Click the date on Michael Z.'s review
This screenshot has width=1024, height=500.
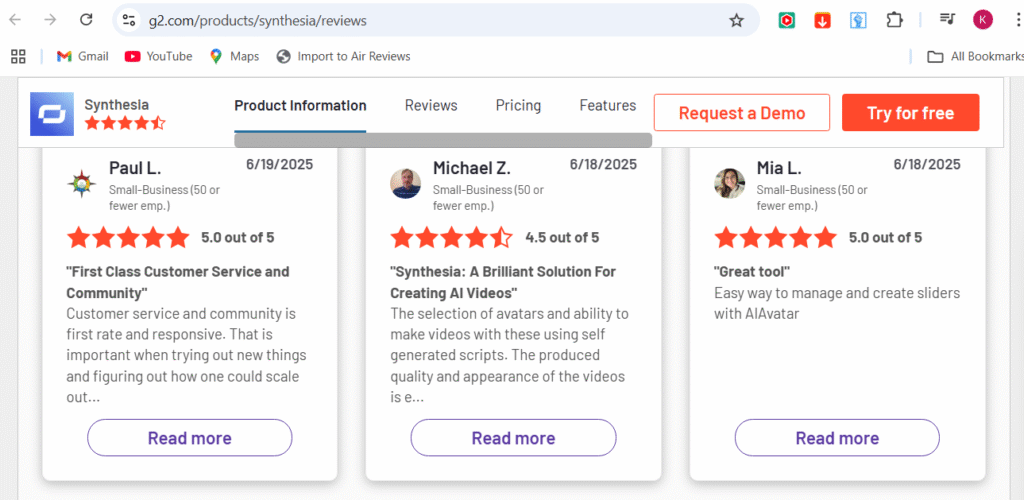pyautogui.click(x=603, y=164)
